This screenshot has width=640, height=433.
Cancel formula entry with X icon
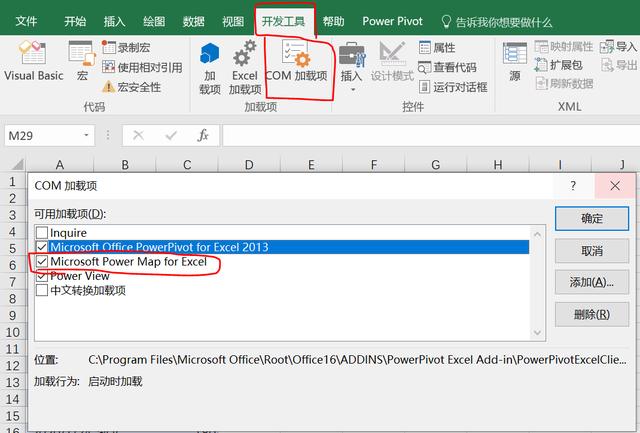(x=138, y=135)
